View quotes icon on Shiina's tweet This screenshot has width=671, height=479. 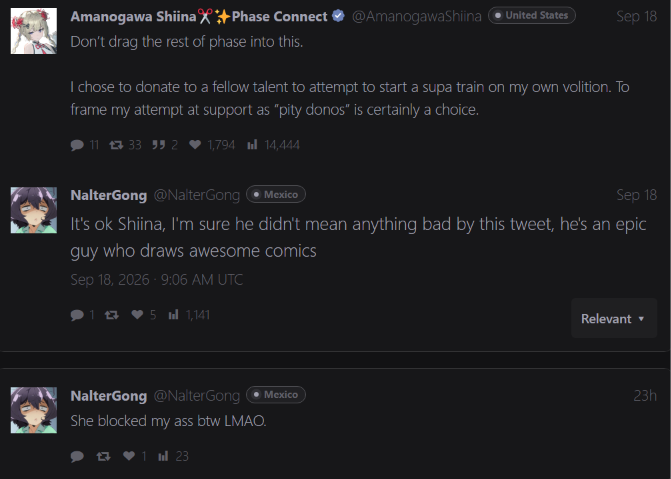coord(158,145)
